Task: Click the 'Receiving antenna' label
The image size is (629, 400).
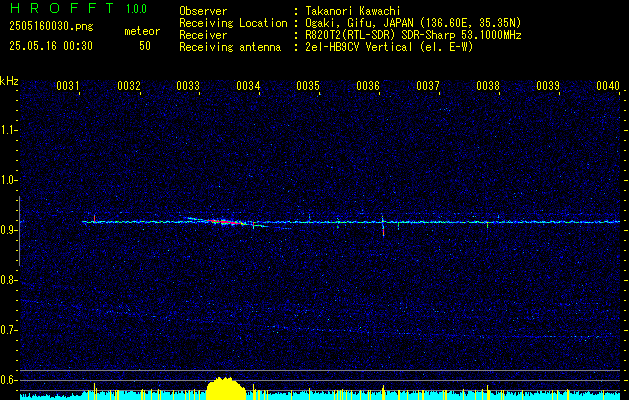Action: click(230, 47)
